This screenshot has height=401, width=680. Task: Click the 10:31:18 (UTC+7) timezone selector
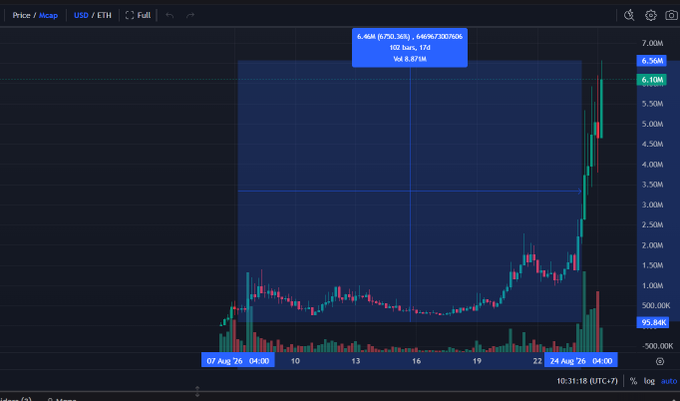pos(587,381)
